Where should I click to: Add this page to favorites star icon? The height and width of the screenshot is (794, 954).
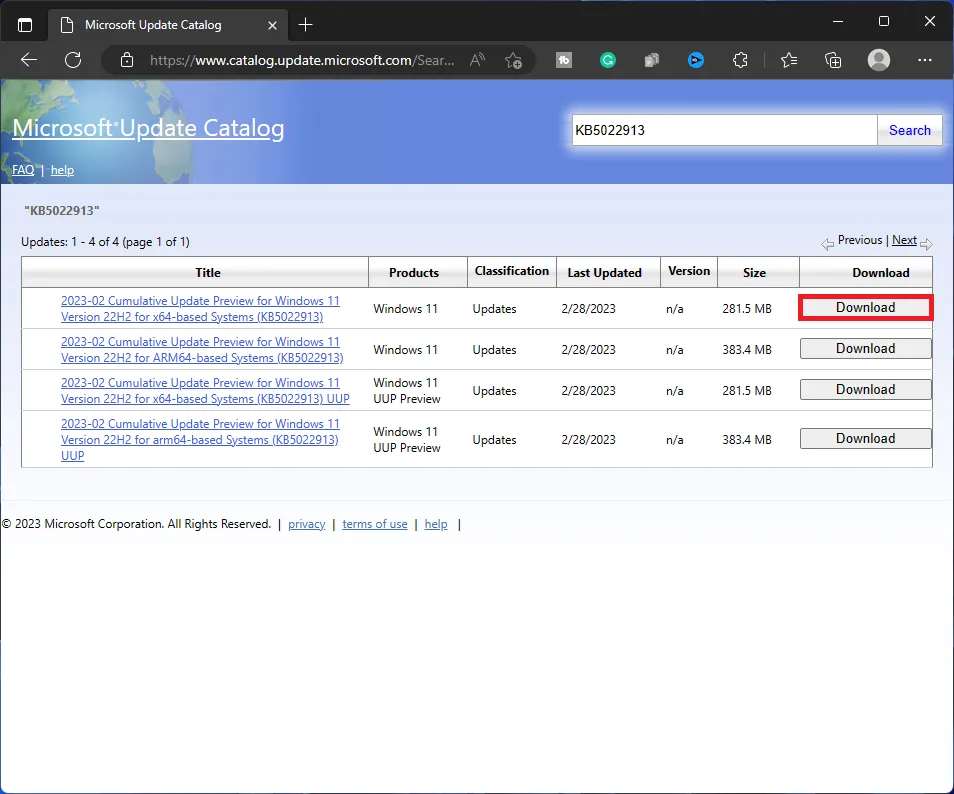514,60
